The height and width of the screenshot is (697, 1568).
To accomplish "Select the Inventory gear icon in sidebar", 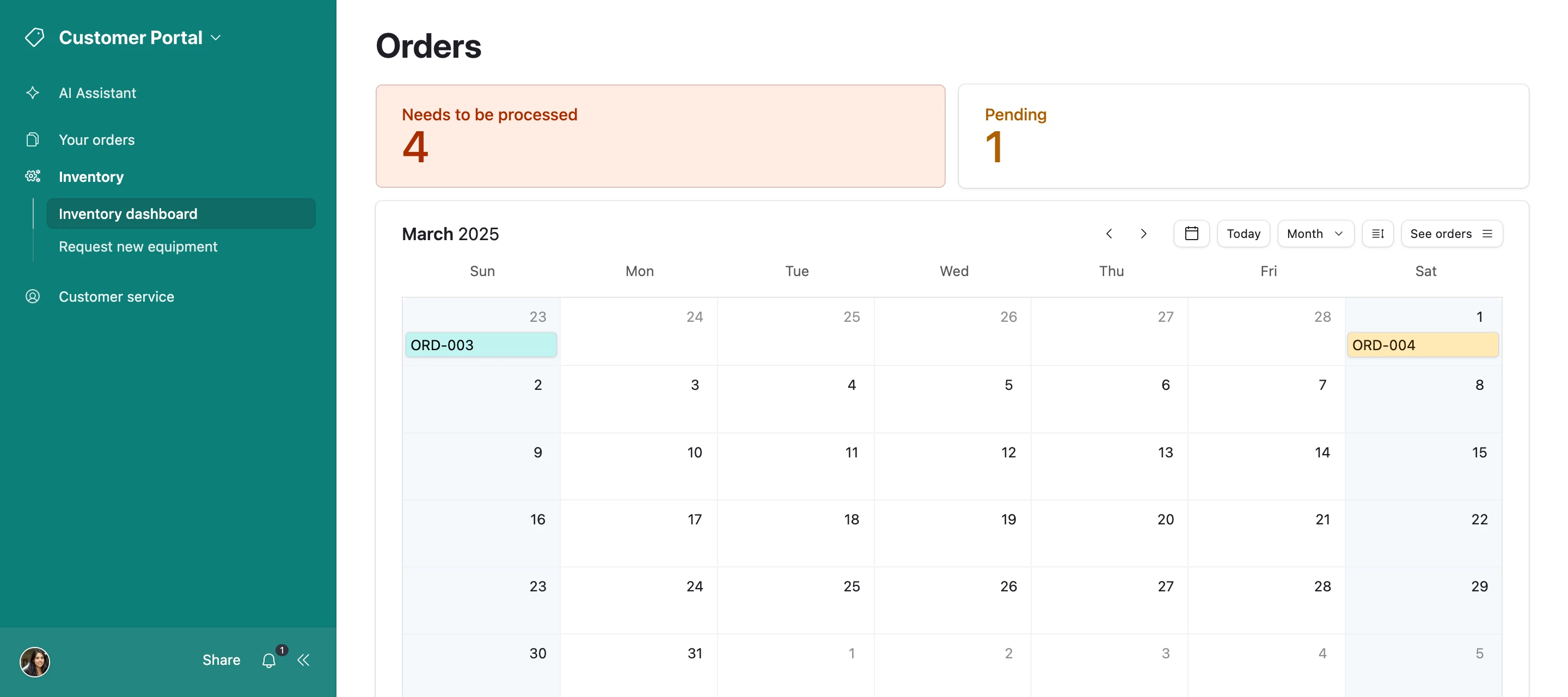I will click(x=33, y=176).
